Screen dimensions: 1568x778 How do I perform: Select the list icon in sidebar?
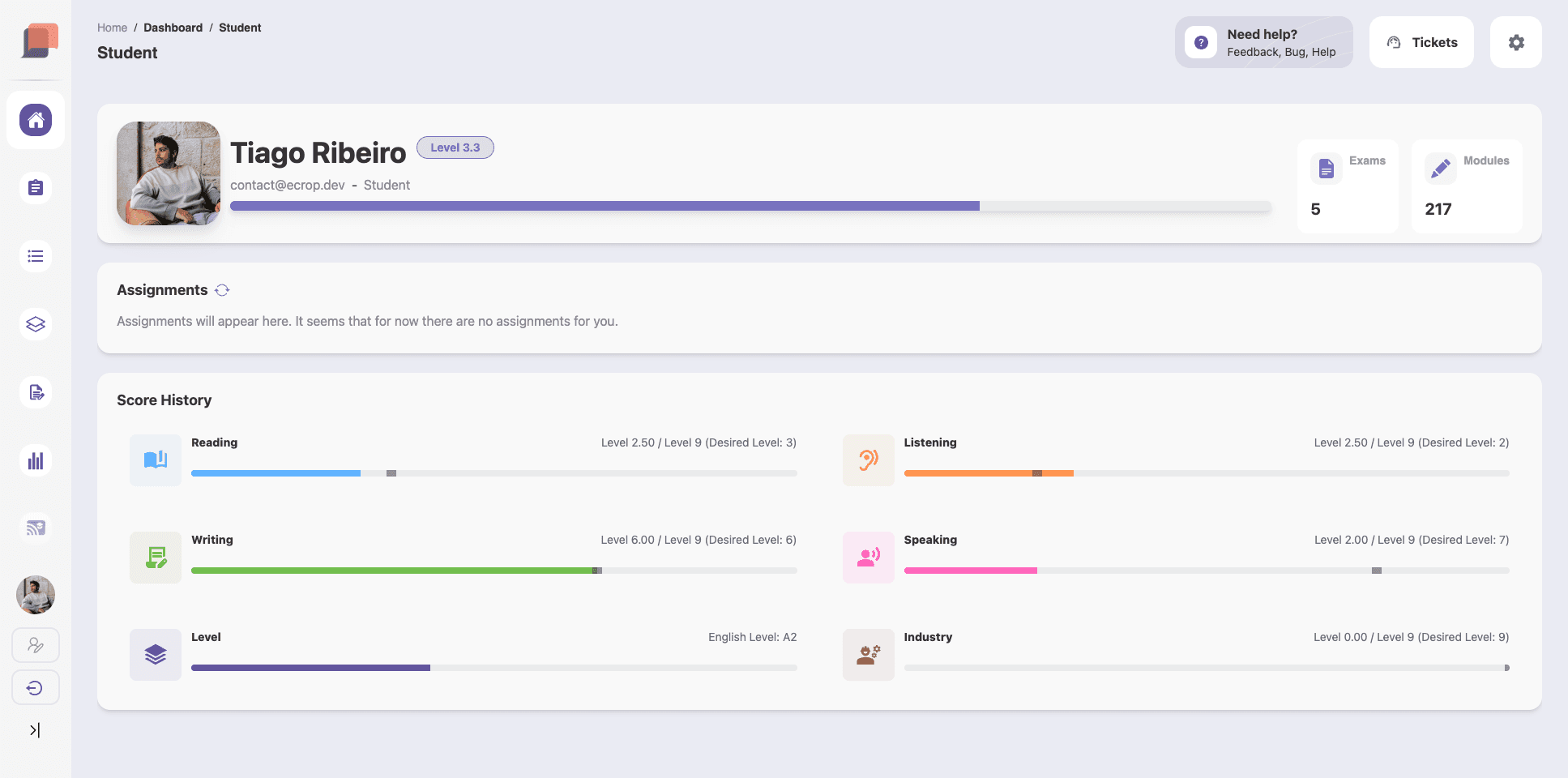point(36,256)
